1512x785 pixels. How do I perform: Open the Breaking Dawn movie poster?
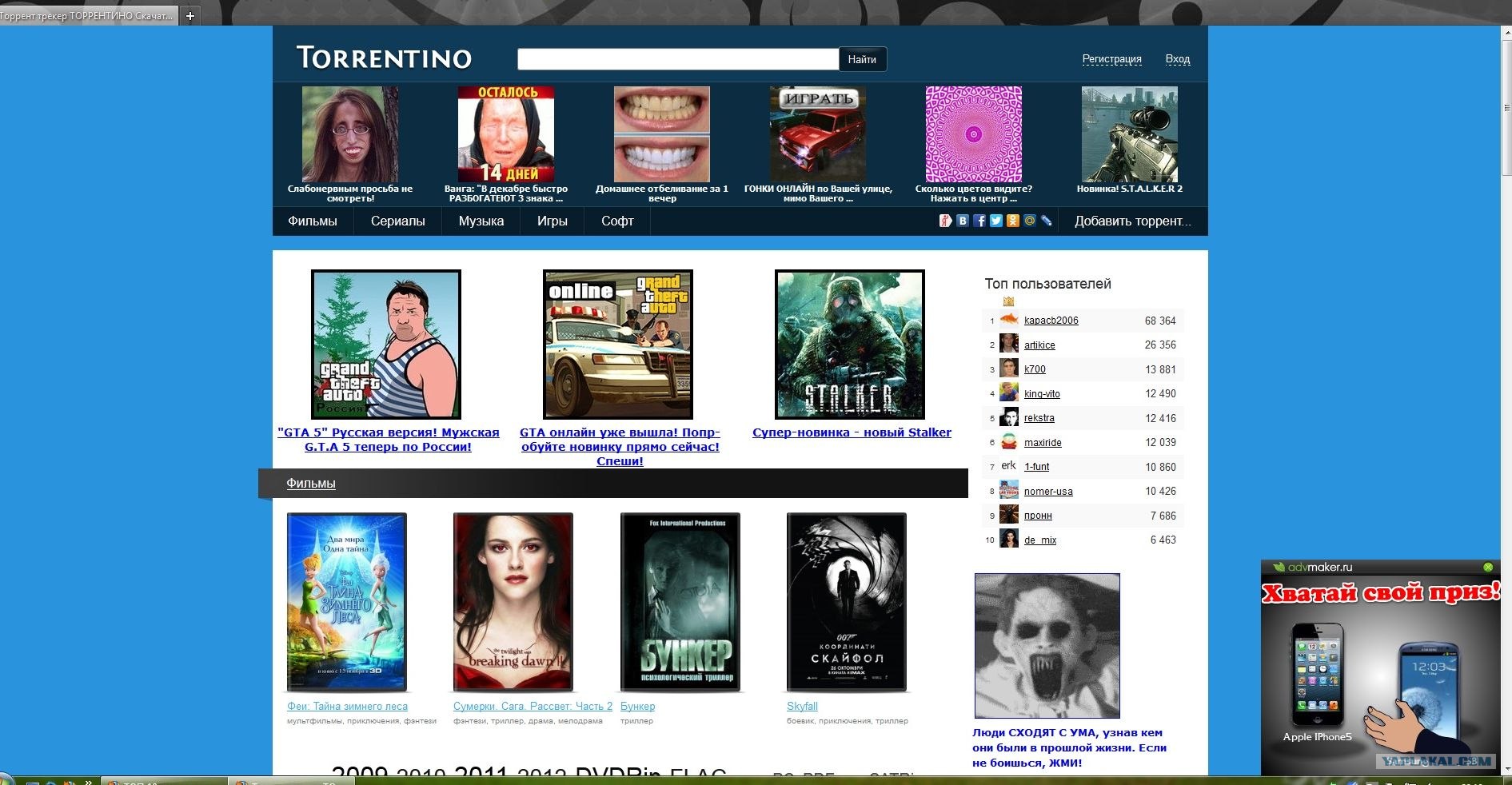coord(513,602)
